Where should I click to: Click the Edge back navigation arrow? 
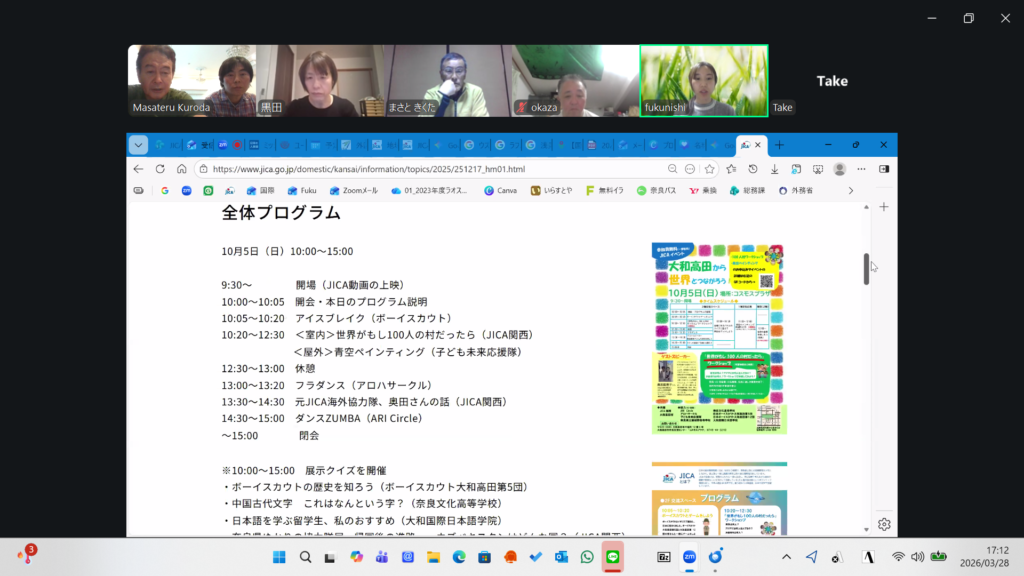coord(139,169)
